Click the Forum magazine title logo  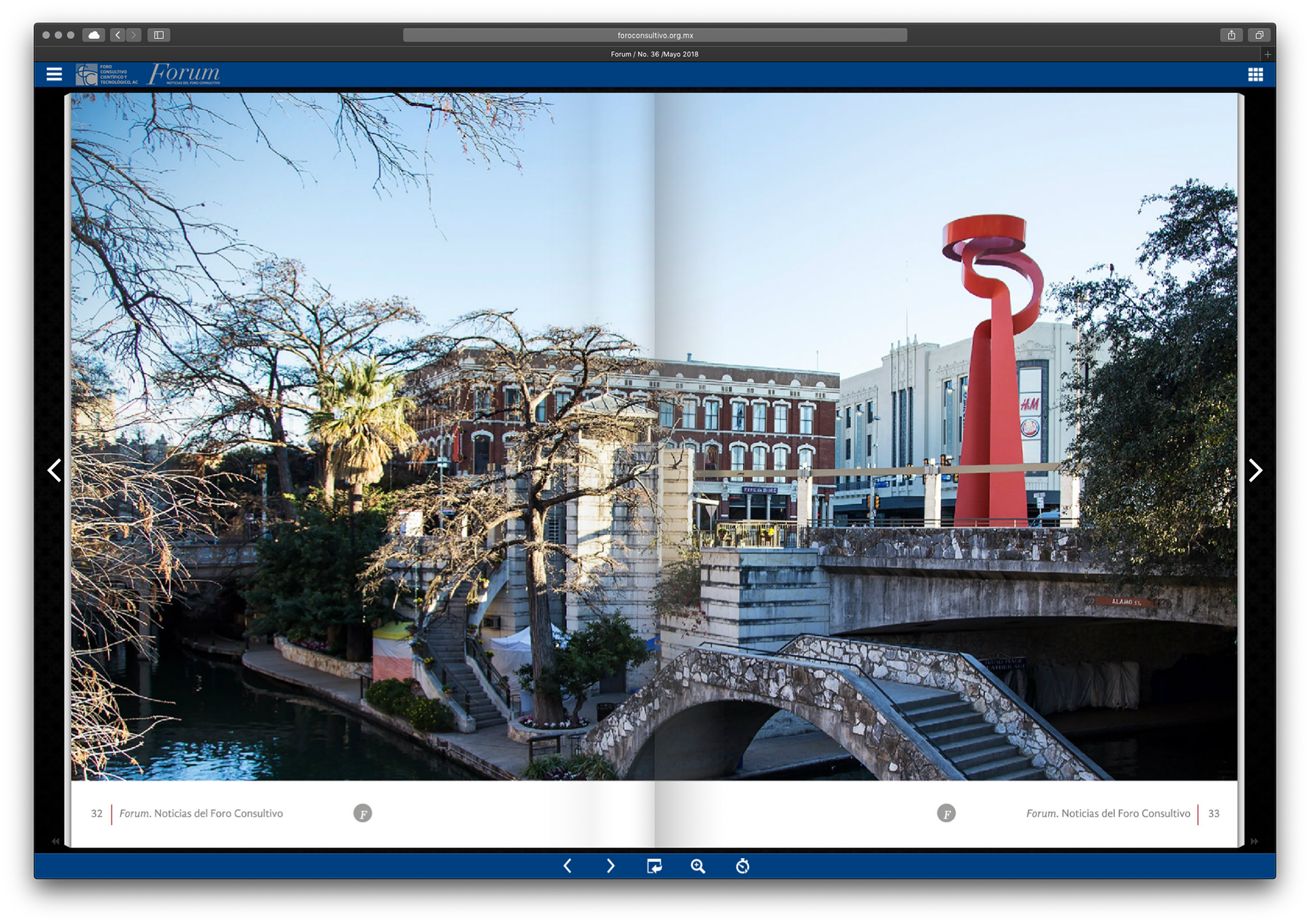(184, 74)
